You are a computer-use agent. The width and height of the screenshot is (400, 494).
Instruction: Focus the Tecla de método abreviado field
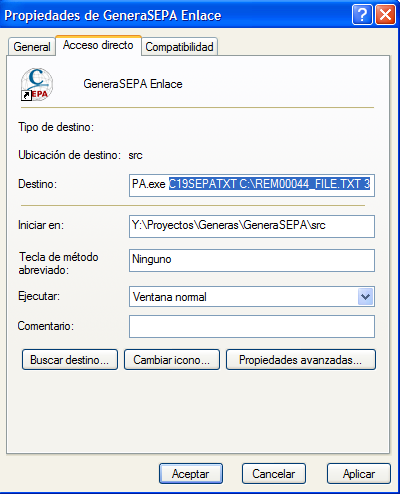pos(252,260)
